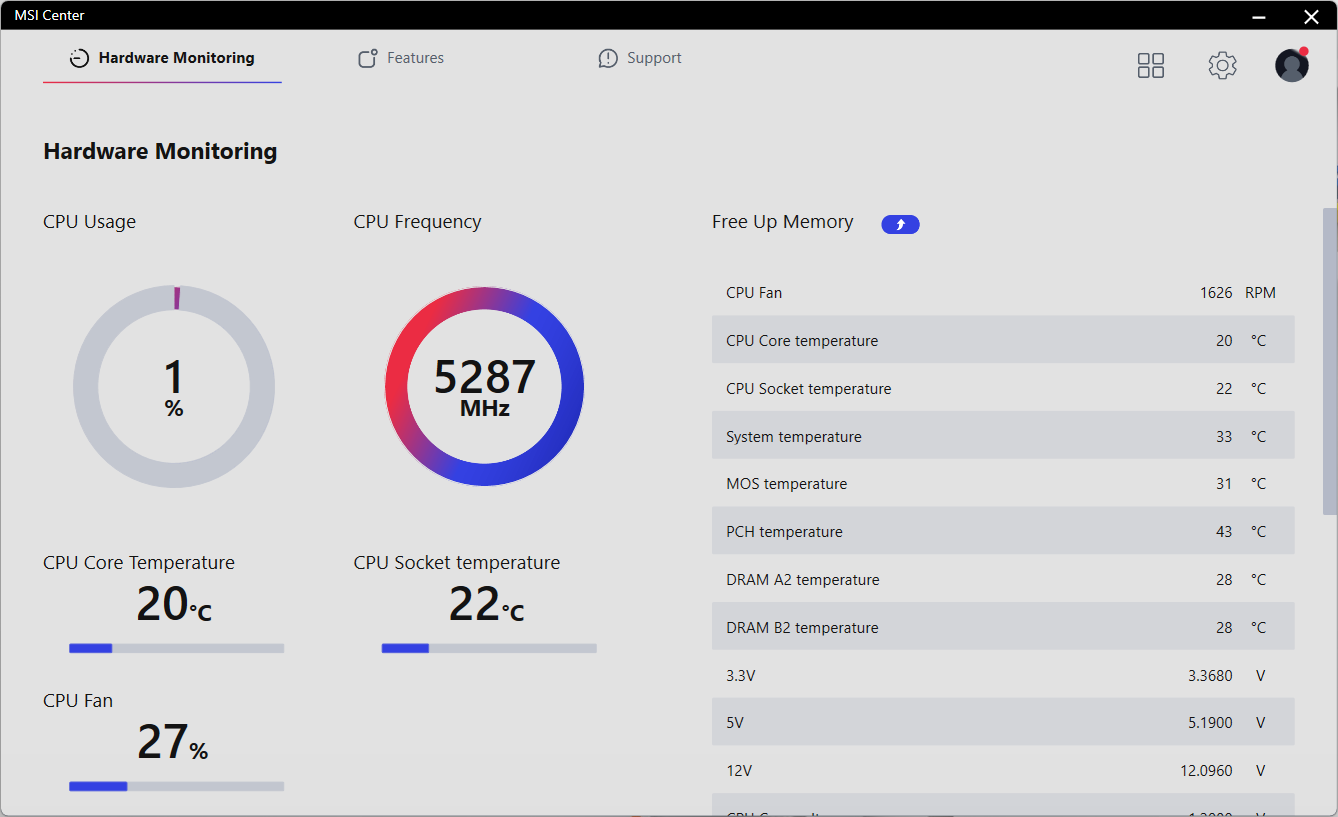Click the Hardware Monitoring page heading
Image resolution: width=1338 pixels, height=817 pixels.
click(160, 152)
